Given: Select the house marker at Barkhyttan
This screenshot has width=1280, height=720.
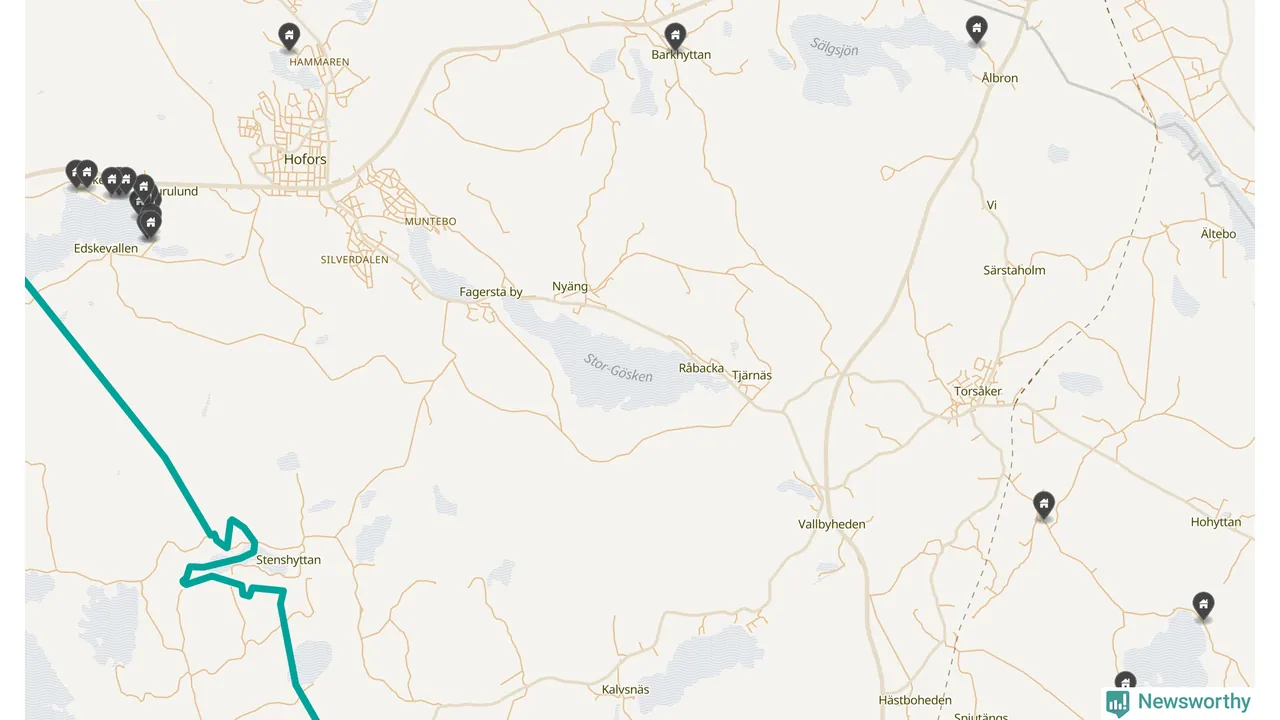Looking at the screenshot, I should pos(676,36).
